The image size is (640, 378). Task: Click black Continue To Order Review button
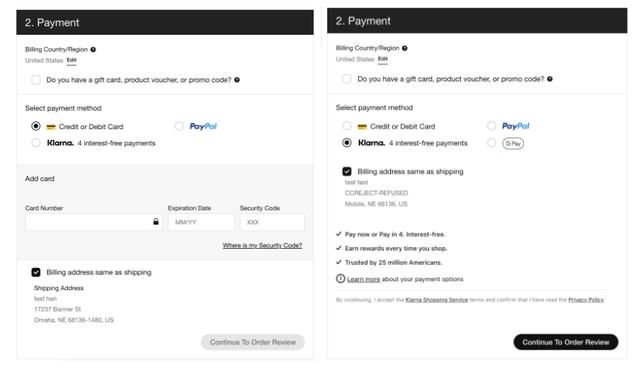(x=566, y=342)
